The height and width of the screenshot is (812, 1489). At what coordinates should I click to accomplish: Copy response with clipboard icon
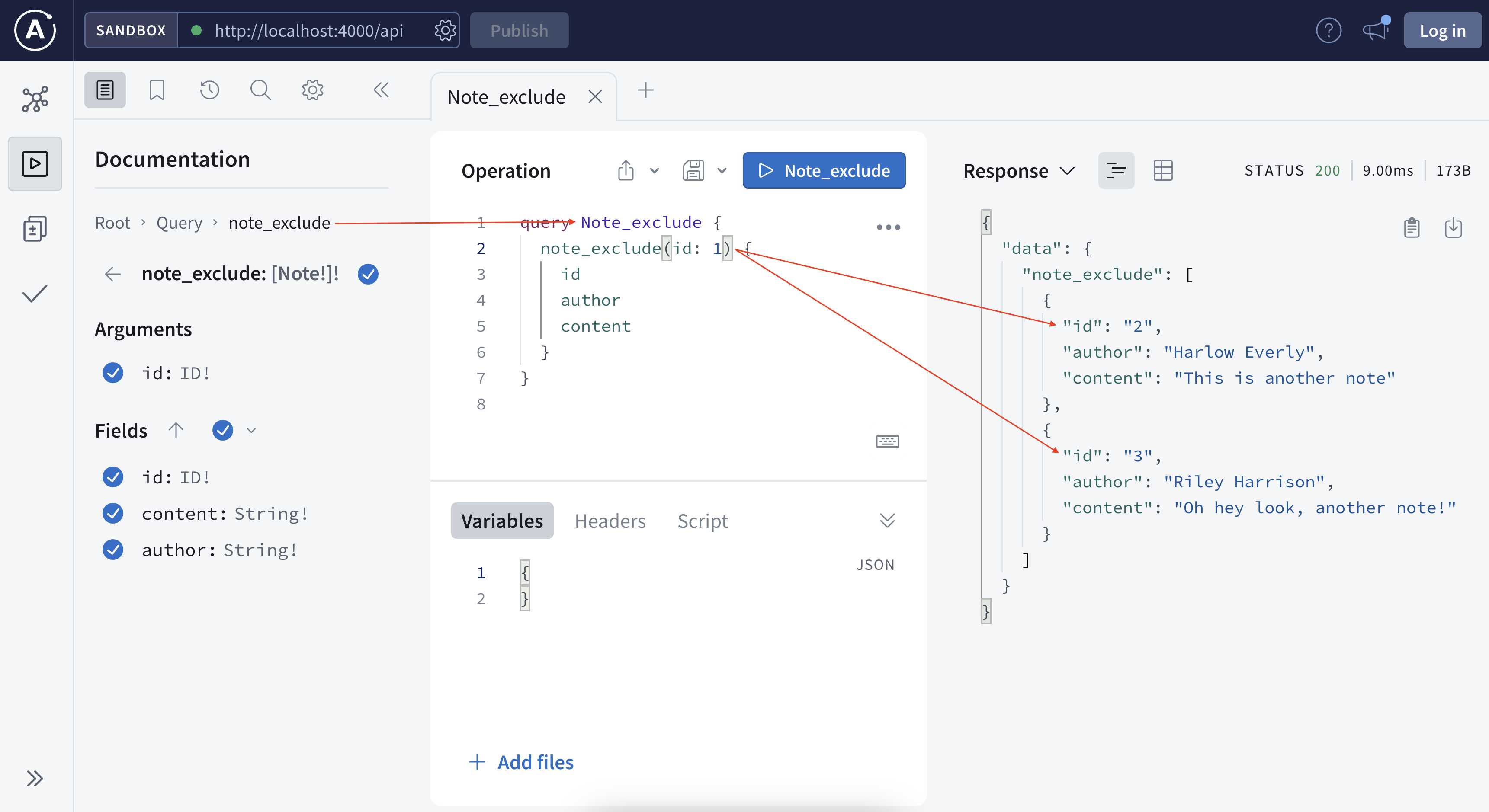(x=1411, y=228)
